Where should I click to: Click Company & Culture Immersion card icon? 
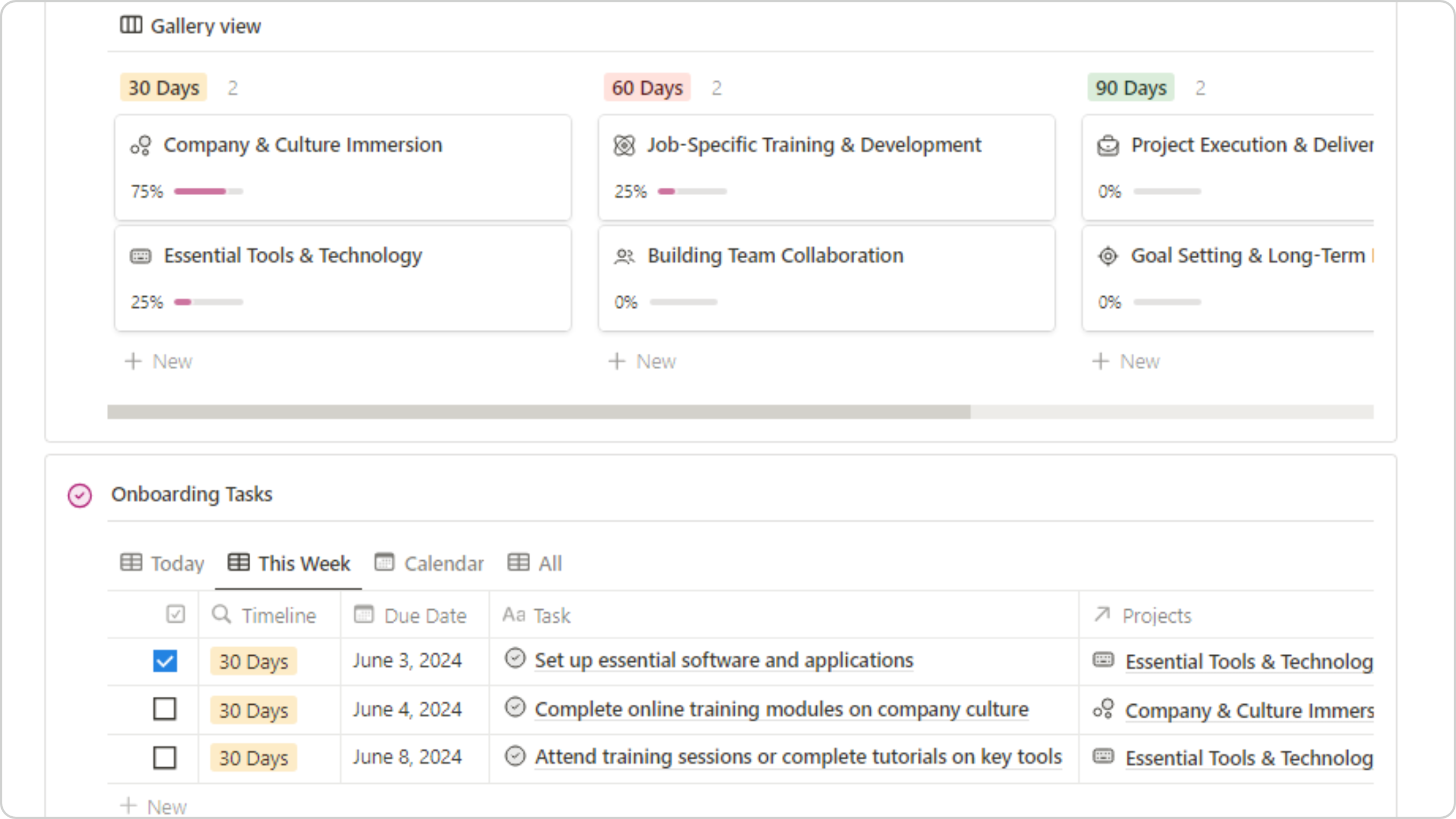(140, 146)
